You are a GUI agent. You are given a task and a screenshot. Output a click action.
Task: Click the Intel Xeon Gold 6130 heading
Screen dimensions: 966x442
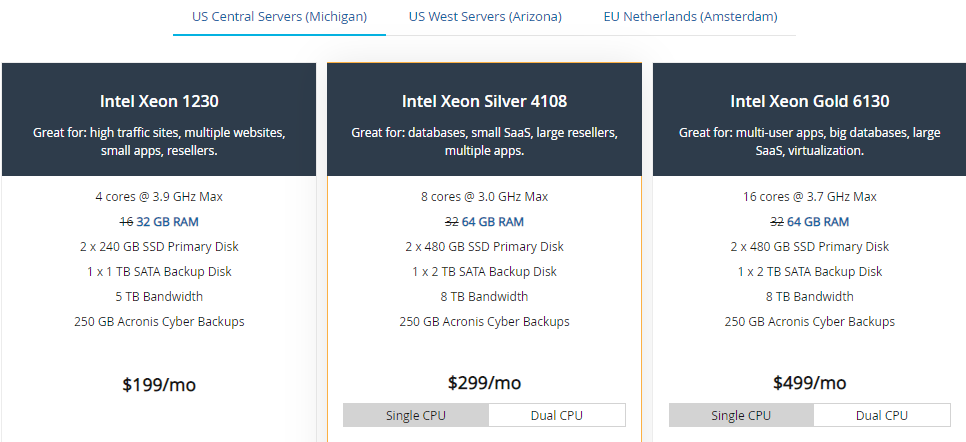pos(810,101)
